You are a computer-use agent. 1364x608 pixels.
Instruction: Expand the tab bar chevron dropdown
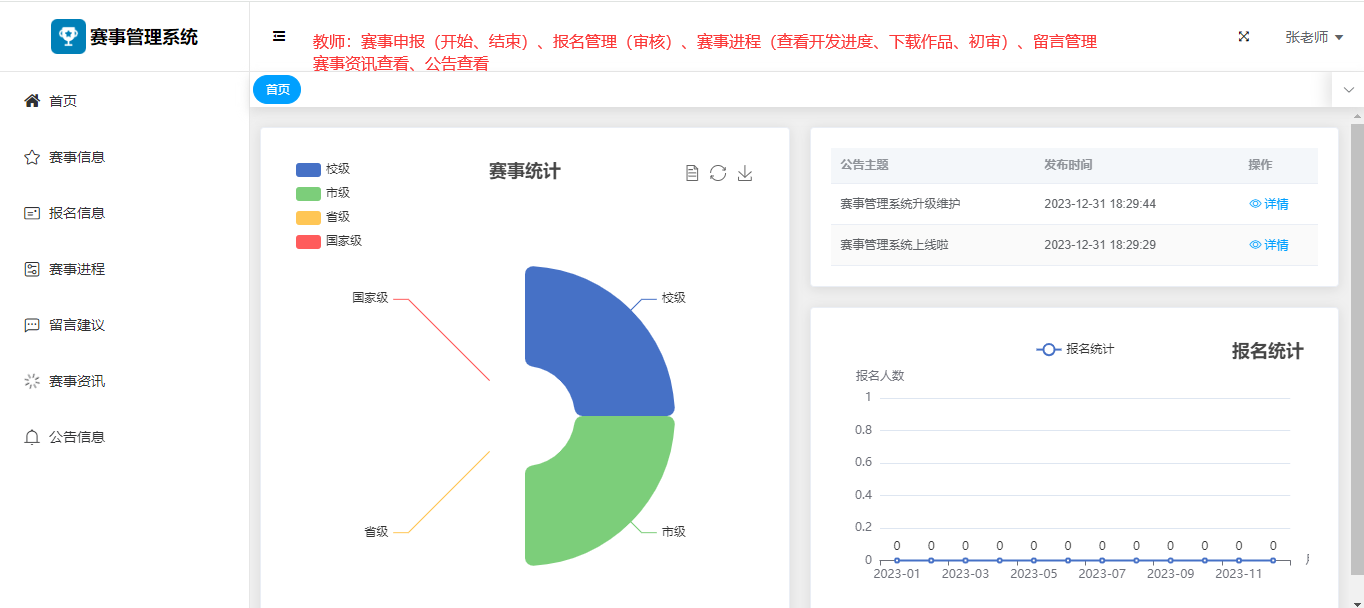tap(1348, 90)
